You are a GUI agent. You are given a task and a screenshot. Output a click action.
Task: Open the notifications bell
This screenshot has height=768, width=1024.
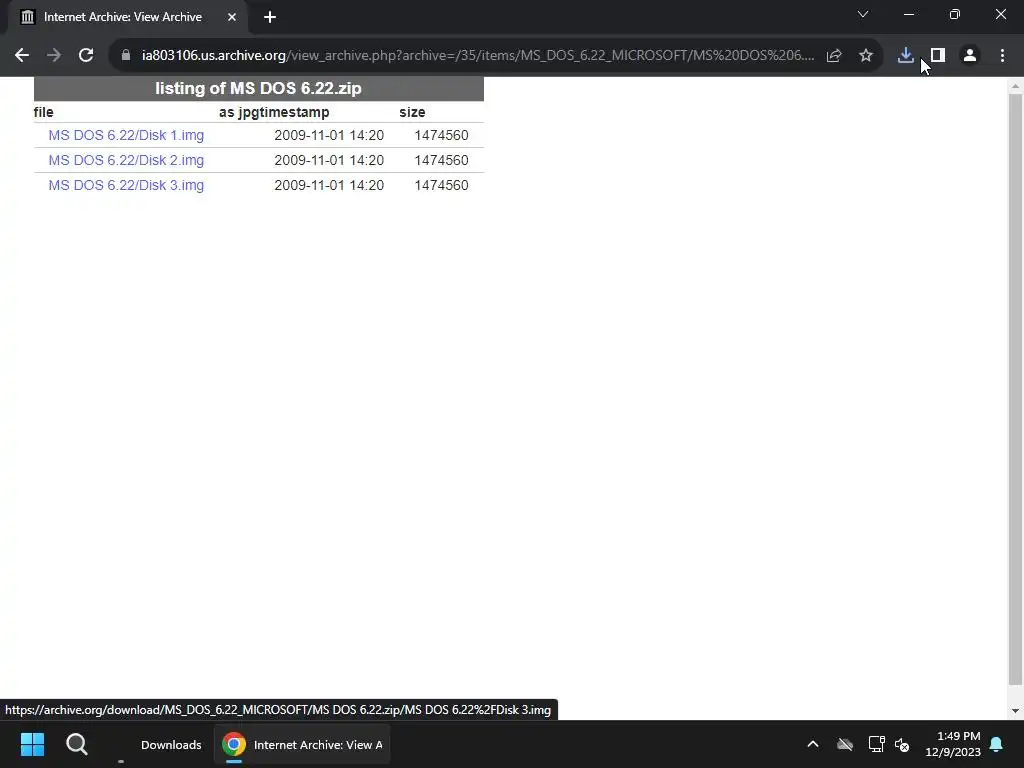(997, 744)
